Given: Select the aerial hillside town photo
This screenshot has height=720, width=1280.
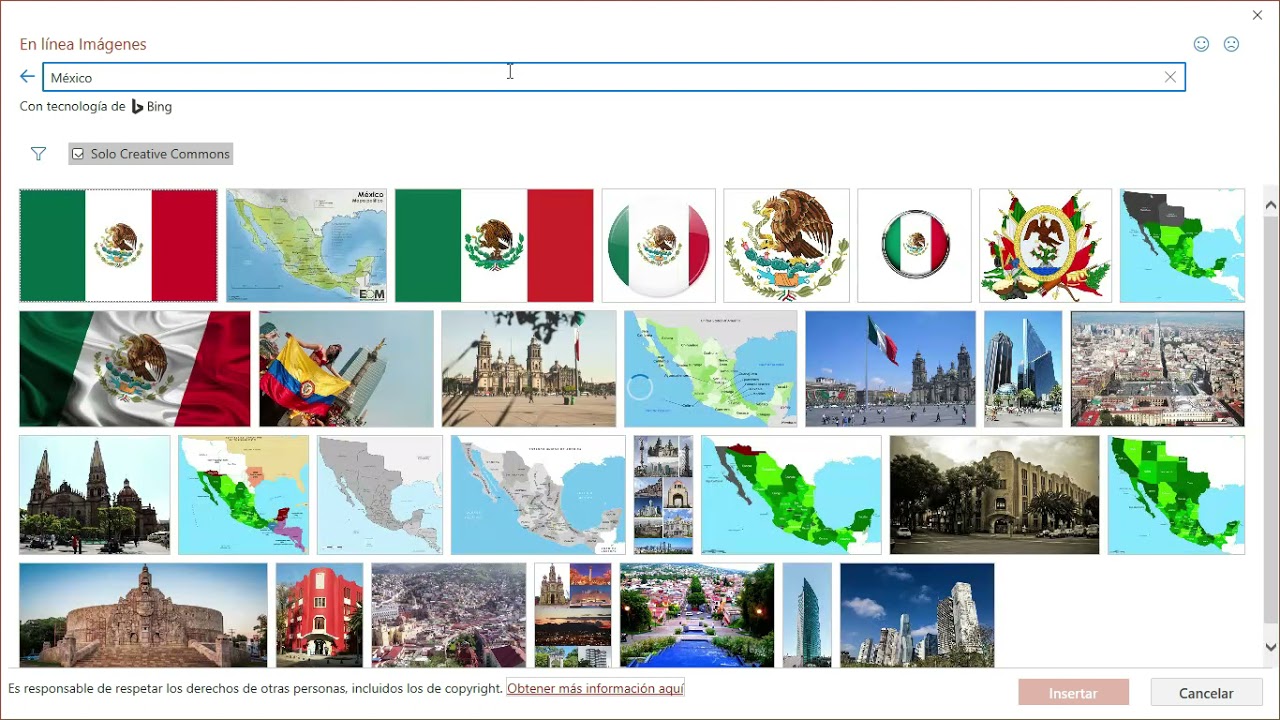Looking at the screenshot, I should 449,615.
